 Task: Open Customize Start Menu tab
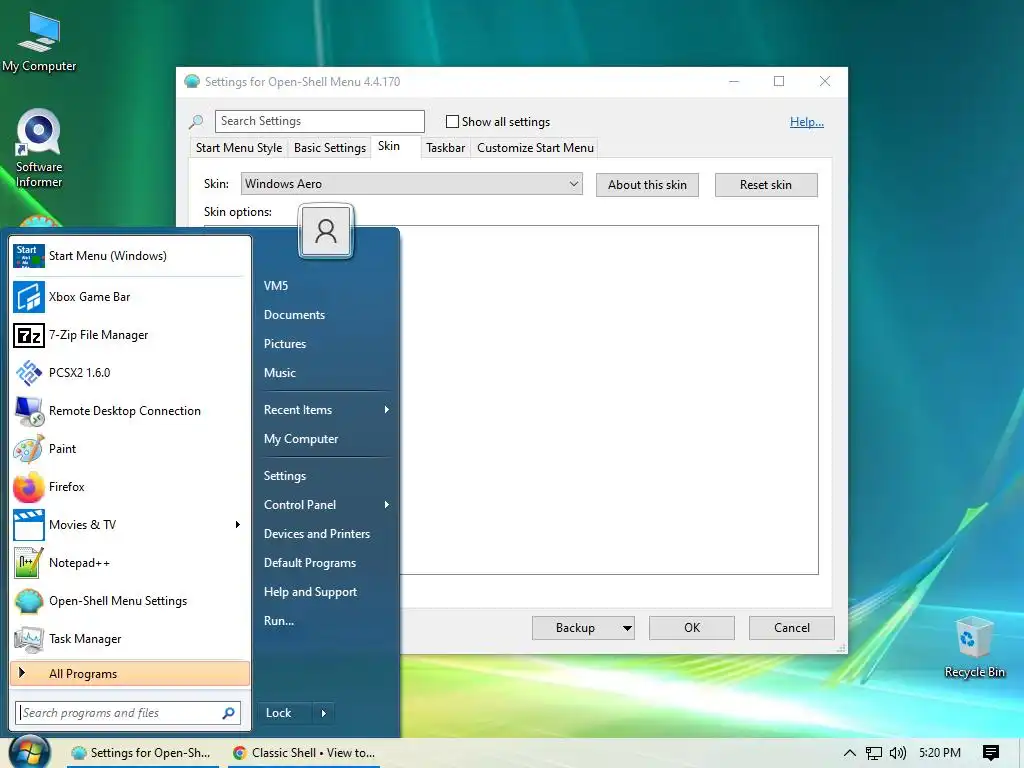[536, 148]
